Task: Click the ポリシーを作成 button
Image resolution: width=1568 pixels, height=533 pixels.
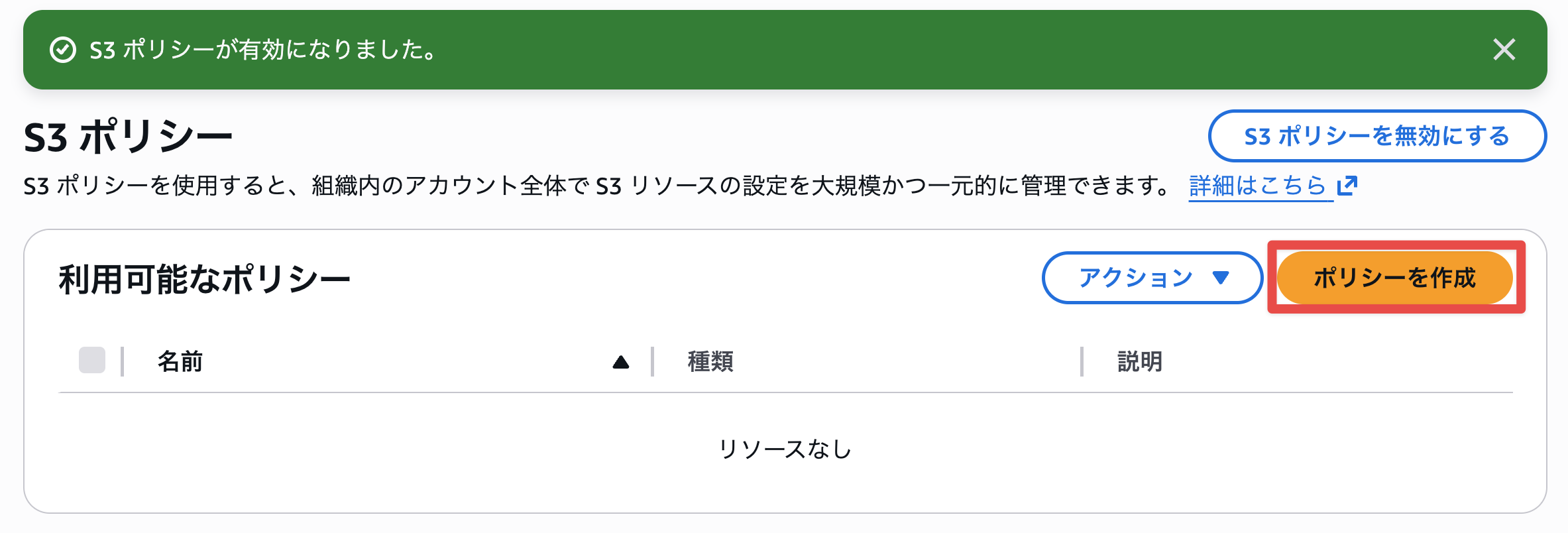Action: point(1394,278)
